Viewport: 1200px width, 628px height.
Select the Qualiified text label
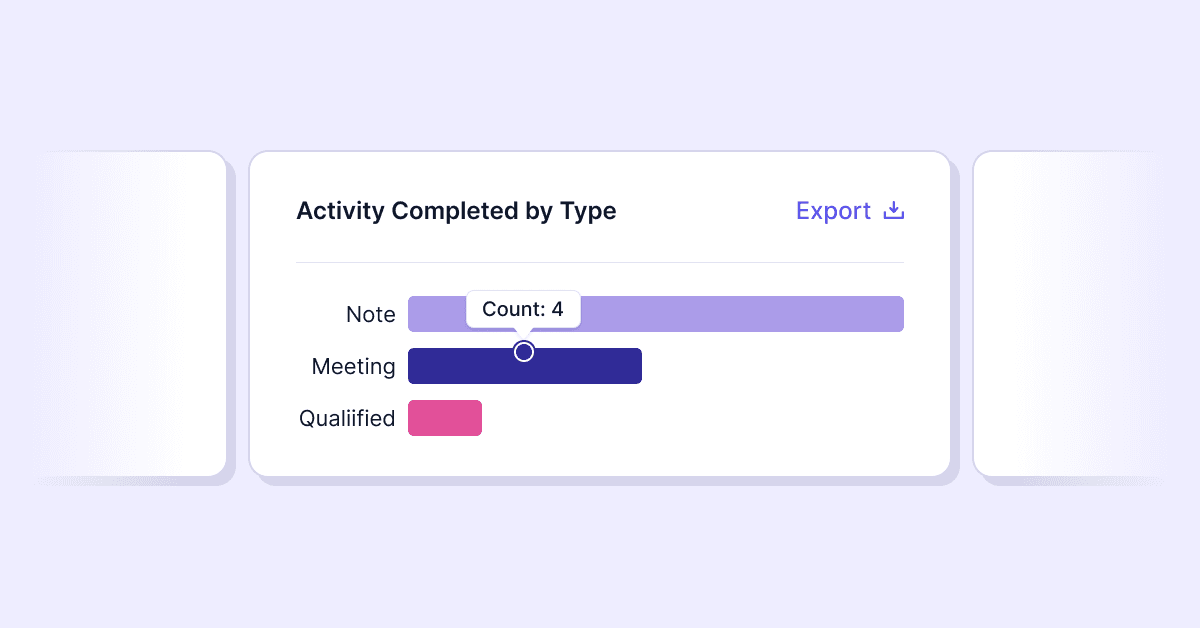[x=347, y=418]
